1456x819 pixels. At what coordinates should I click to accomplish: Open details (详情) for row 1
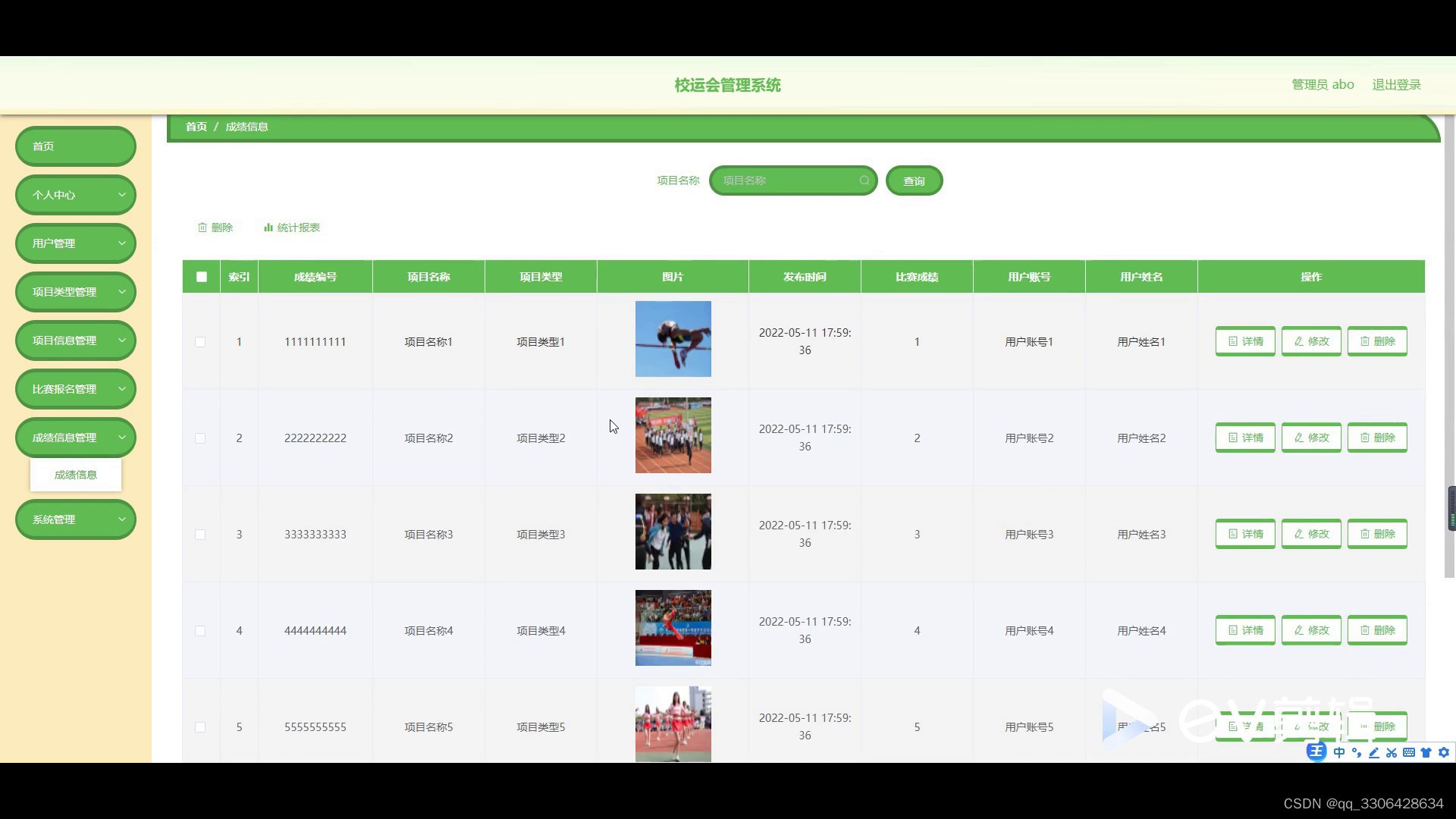[1244, 341]
